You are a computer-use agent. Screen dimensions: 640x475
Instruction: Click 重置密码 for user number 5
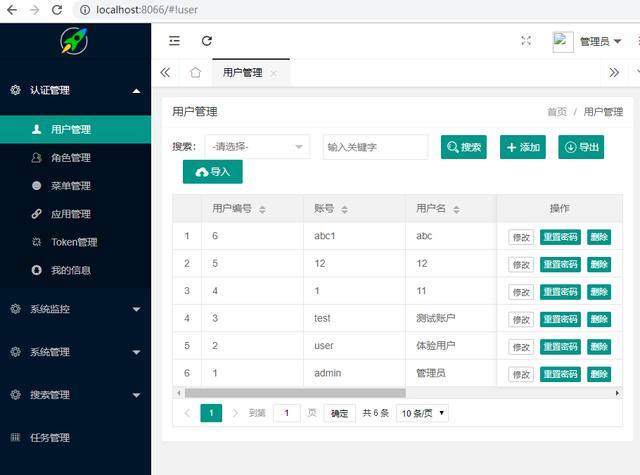coord(560,264)
